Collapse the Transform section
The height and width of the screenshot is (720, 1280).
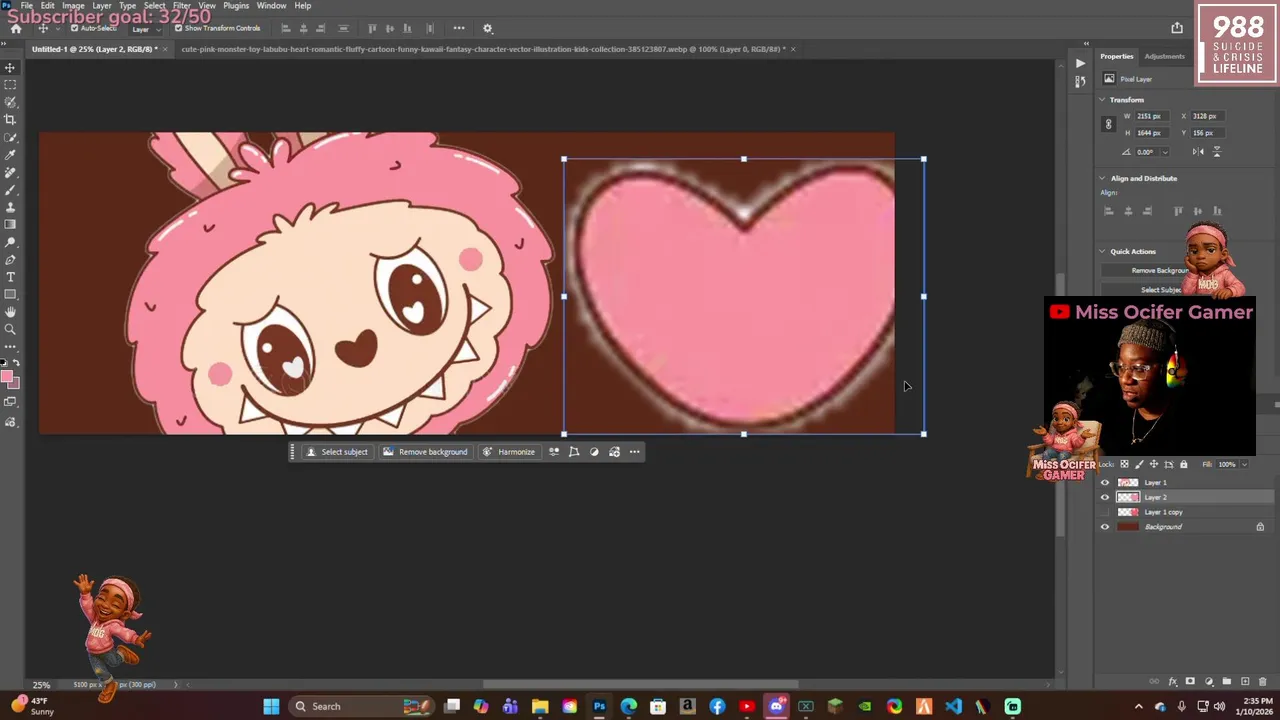click(x=1102, y=100)
